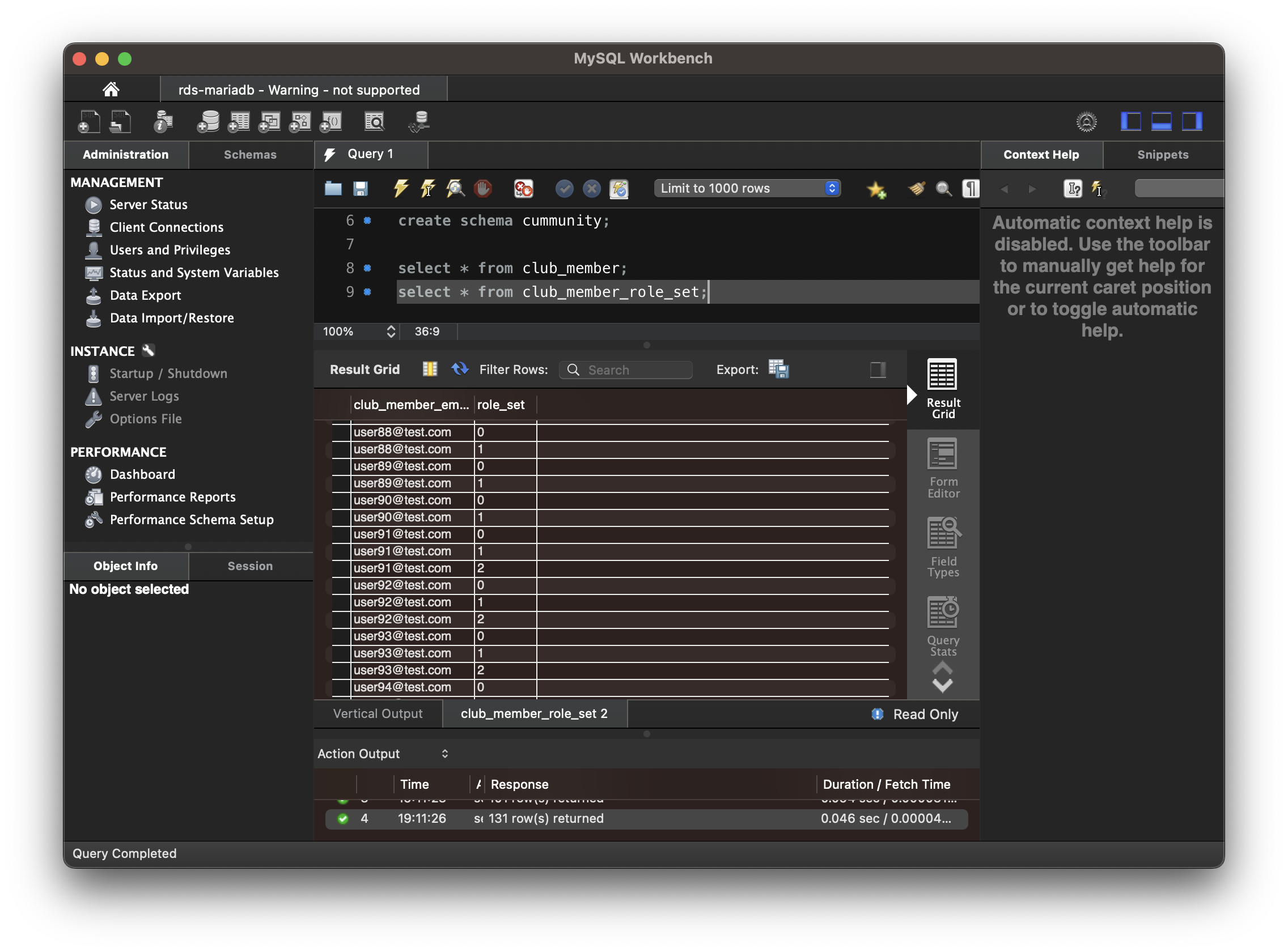Create new table toolbar icon
Screen dimensions: 1288x952
[x=239, y=122]
